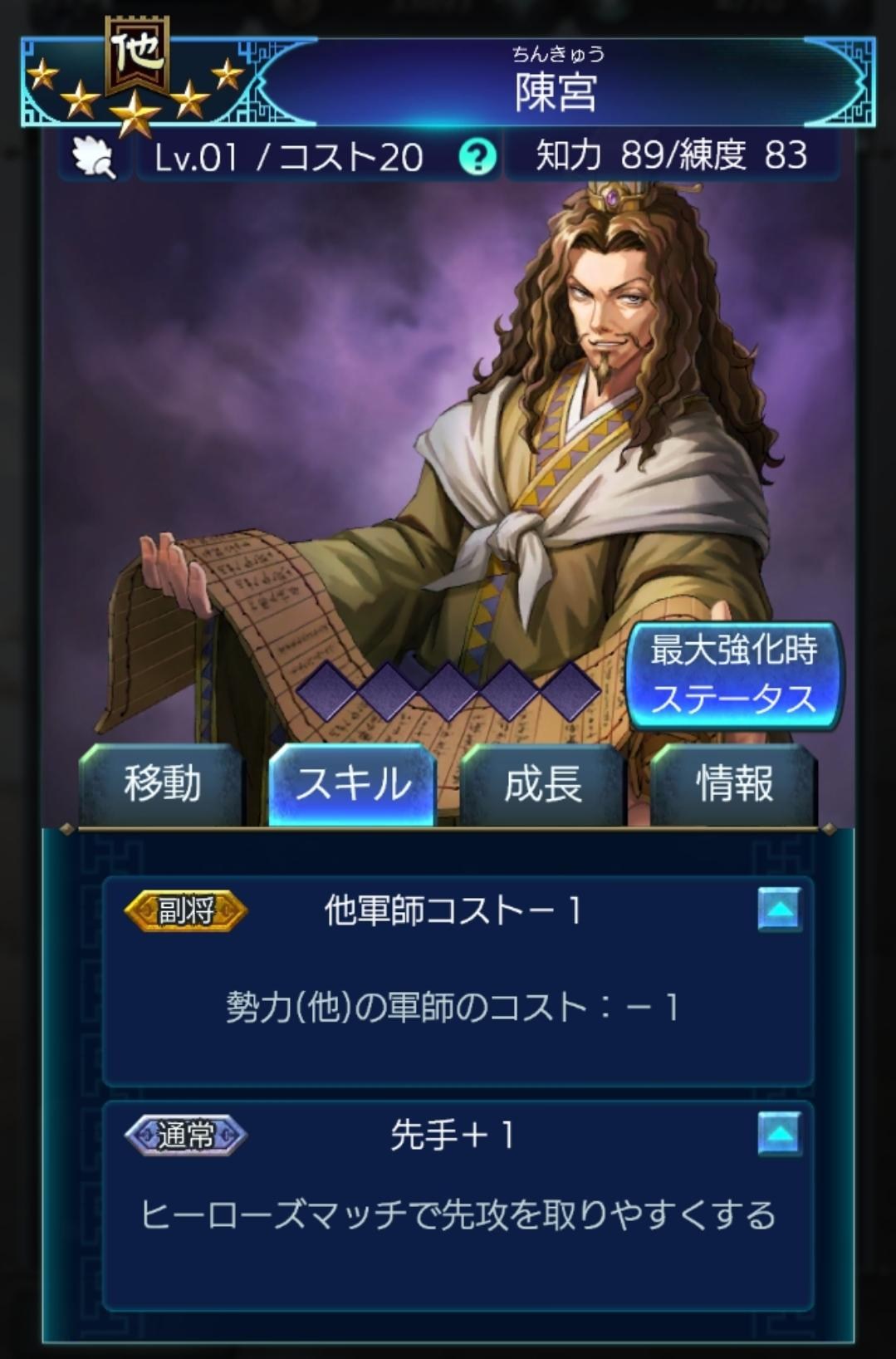Image resolution: width=896 pixels, height=1359 pixels.
Task: Tap the green question mark help icon
Action: [x=477, y=155]
